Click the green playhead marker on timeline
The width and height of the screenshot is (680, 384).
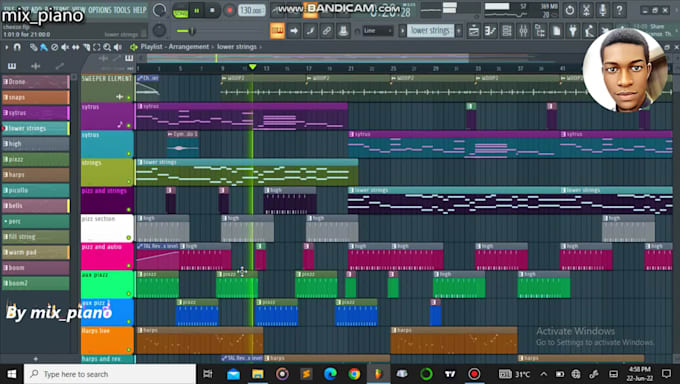(x=252, y=67)
